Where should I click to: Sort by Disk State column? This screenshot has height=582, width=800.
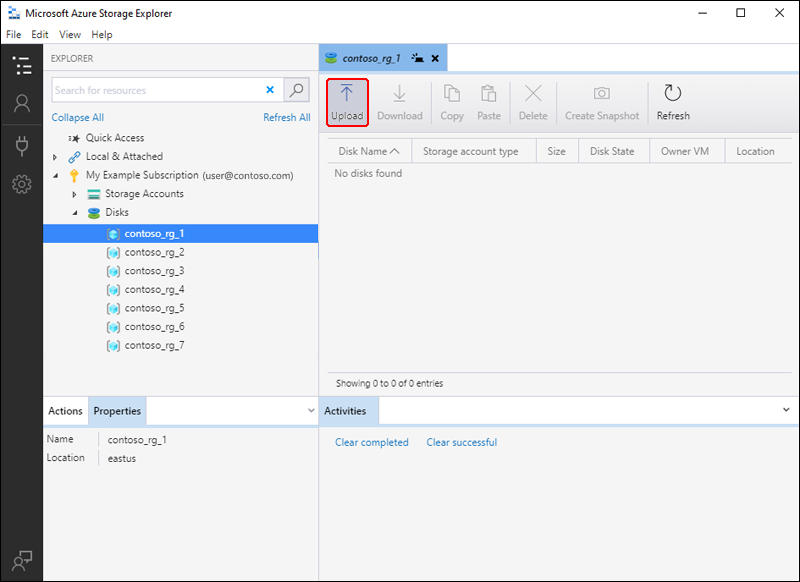(612, 151)
